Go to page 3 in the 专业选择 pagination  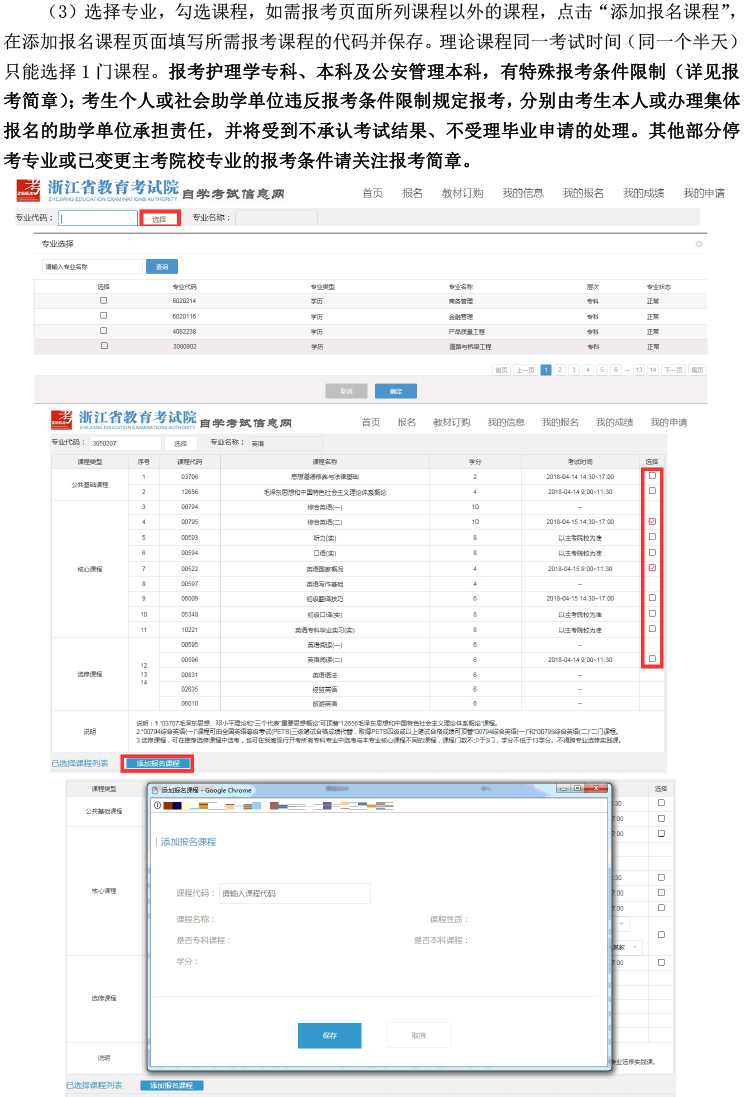(574, 370)
